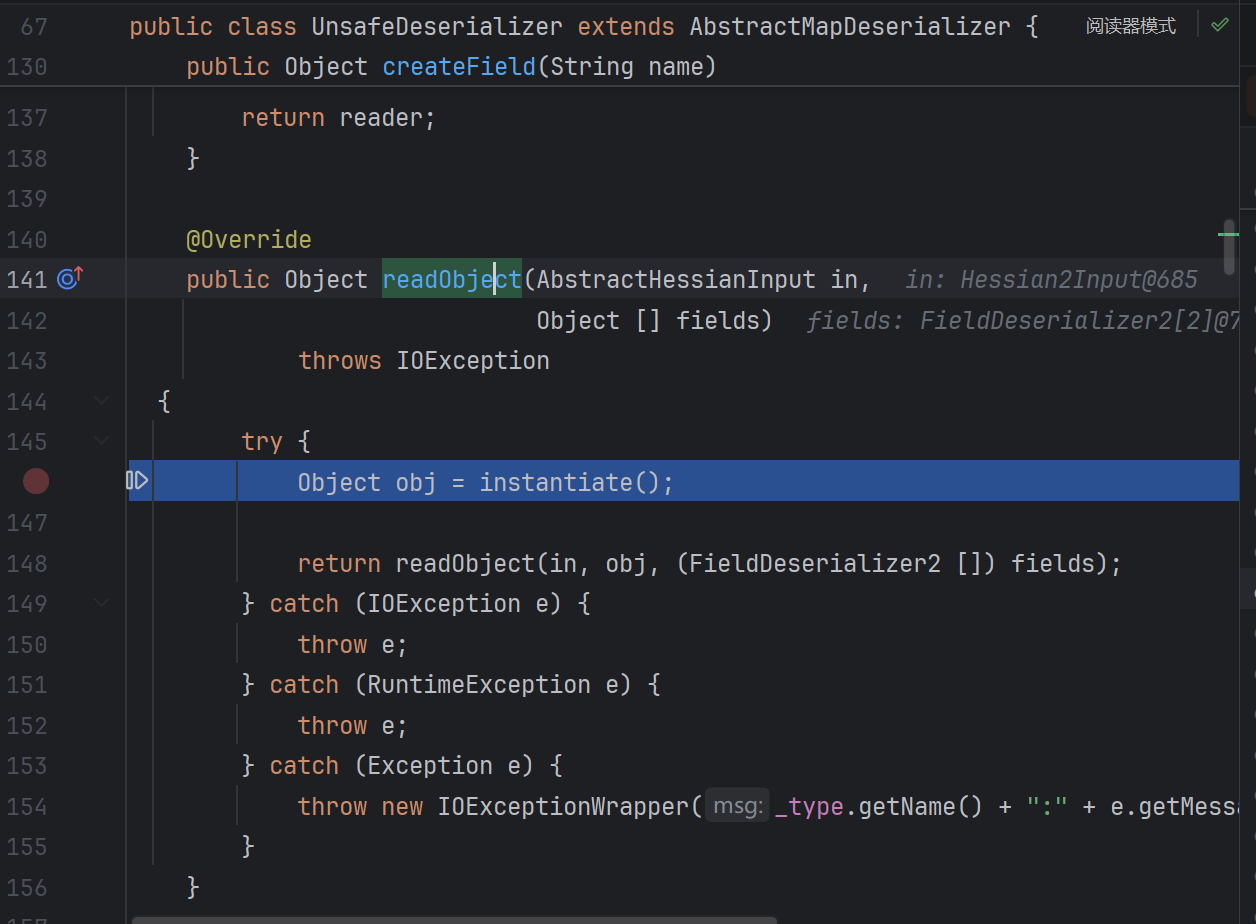Toggle a breakpoint at line number 148
Viewport: 1256px width, 924px height.
click(27, 564)
